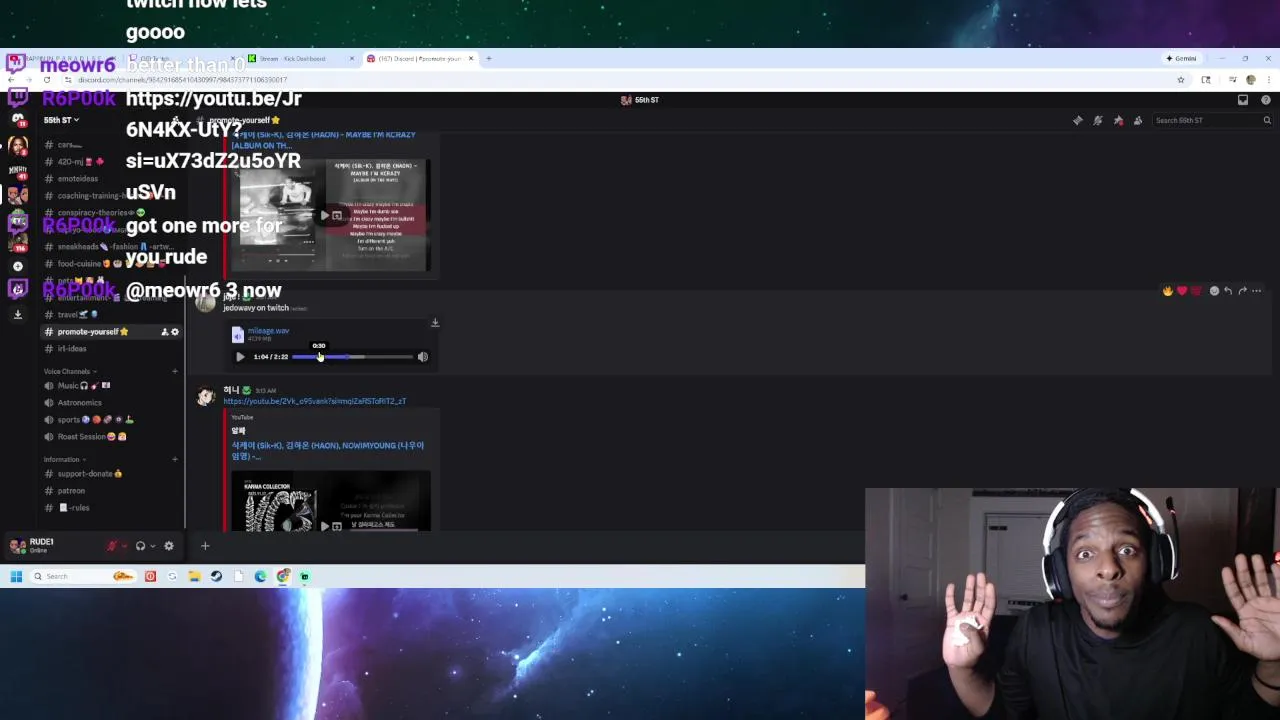
Task: Open the 55th ST server dropdown
Action: pyautogui.click(x=61, y=120)
